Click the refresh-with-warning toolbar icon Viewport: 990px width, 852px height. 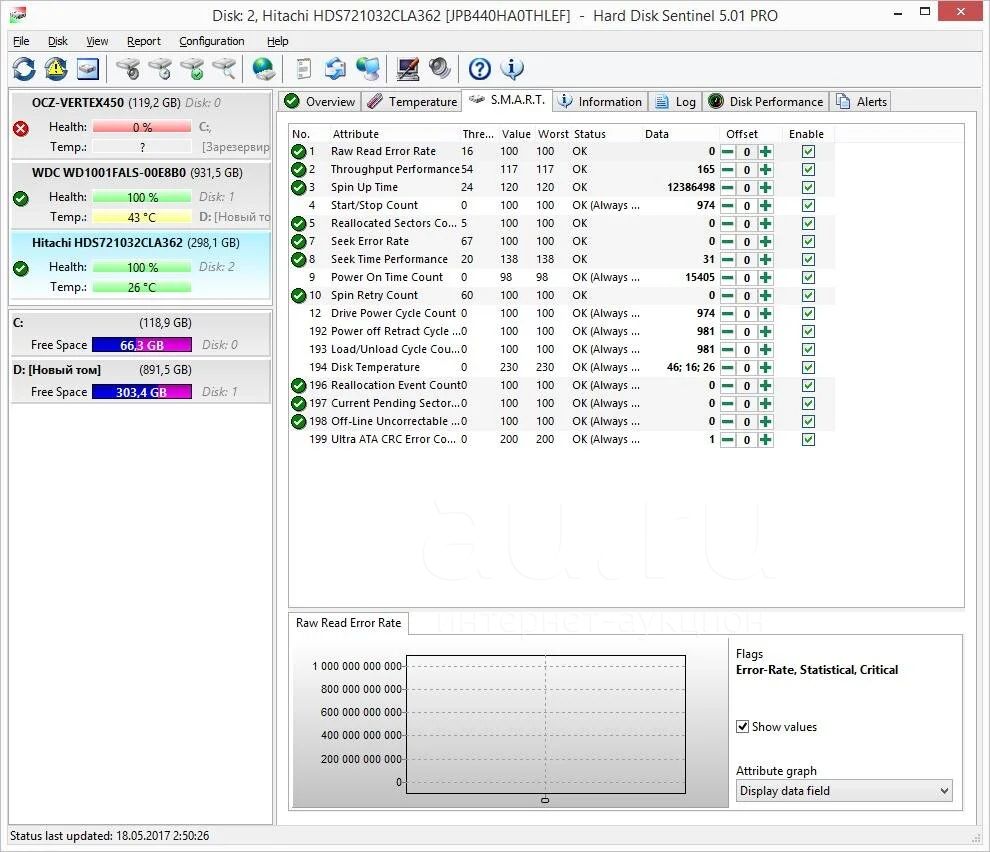coord(56,68)
